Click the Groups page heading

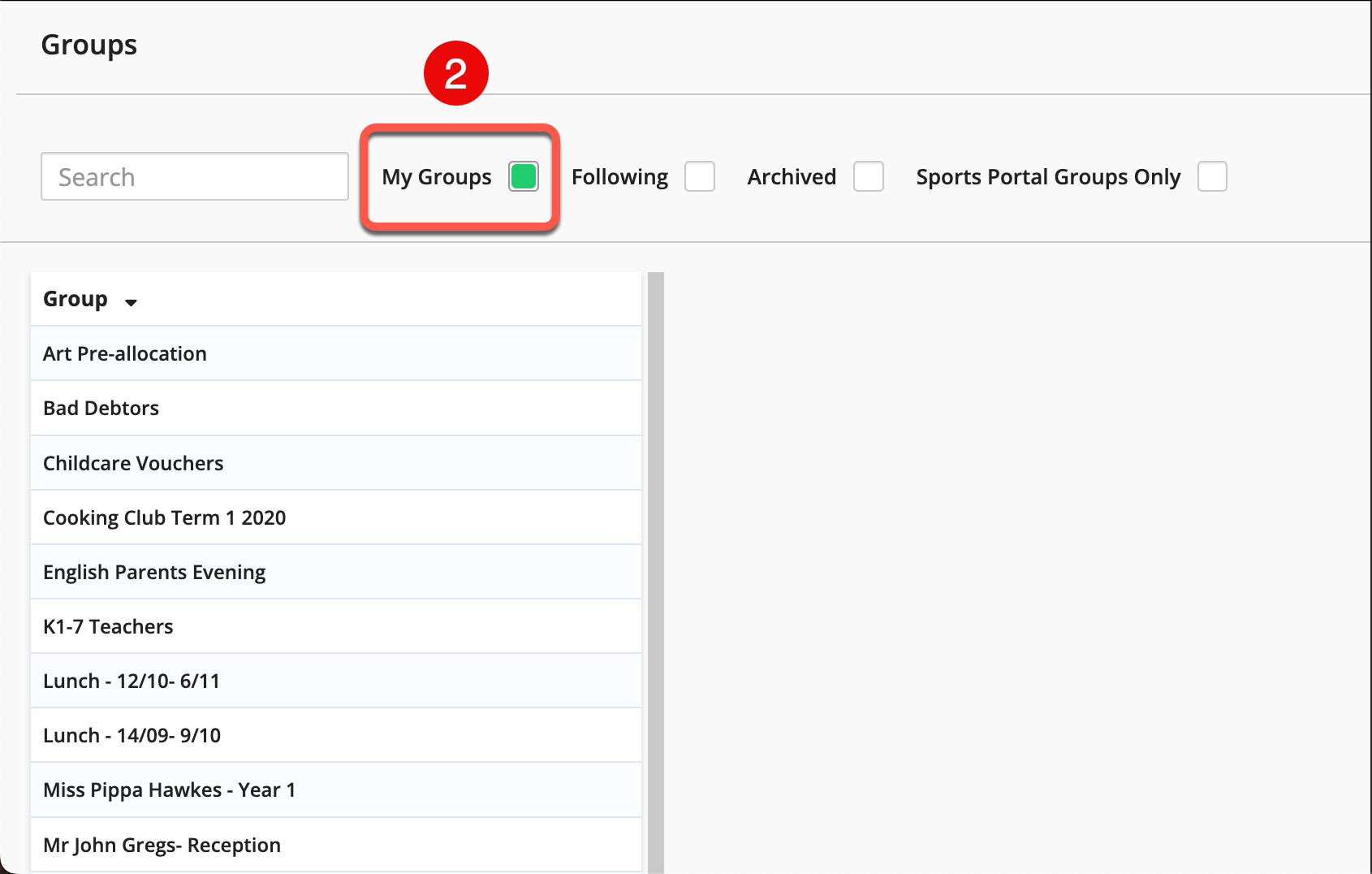89,45
